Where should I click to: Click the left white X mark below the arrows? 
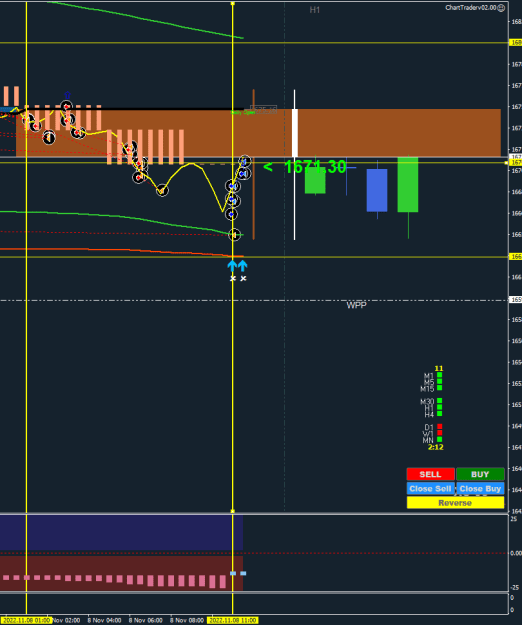tap(233, 278)
